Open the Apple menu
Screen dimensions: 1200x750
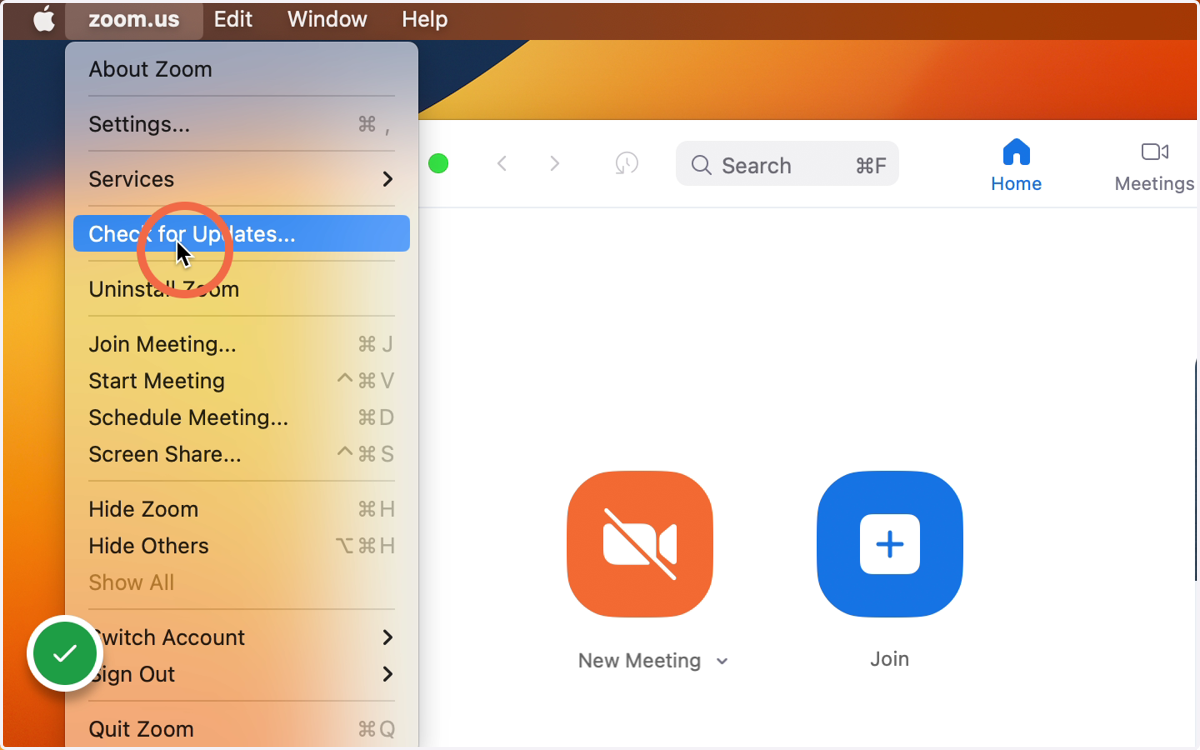pyautogui.click(x=44, y=19)
